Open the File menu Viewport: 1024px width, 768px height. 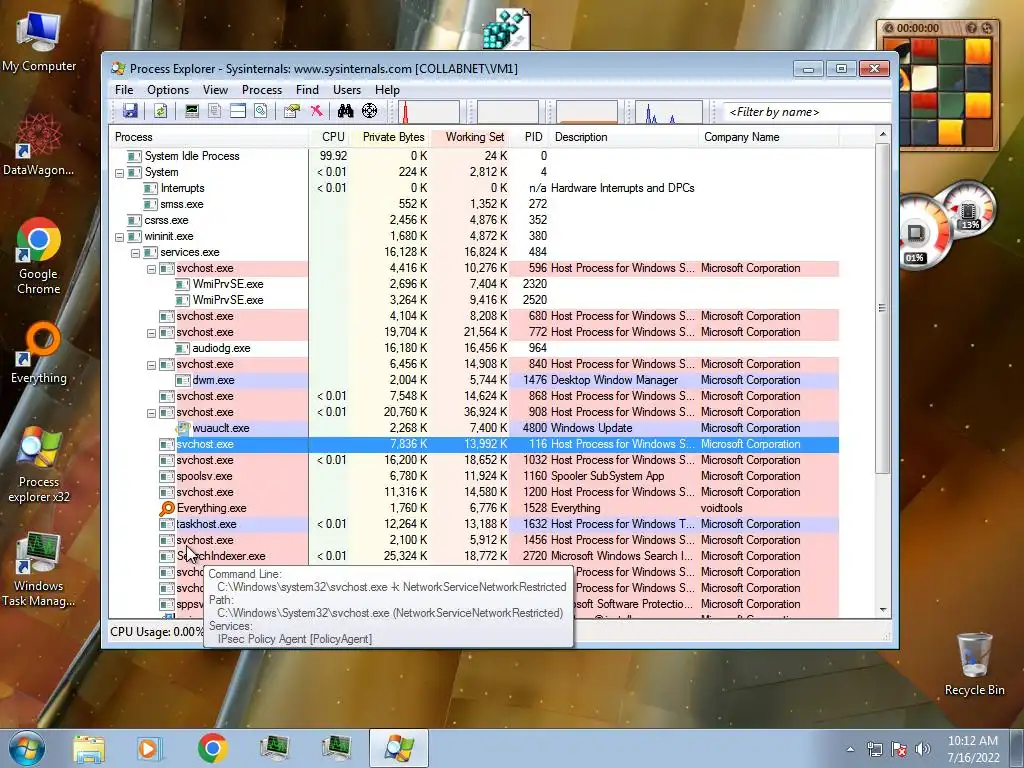(124, 89)
